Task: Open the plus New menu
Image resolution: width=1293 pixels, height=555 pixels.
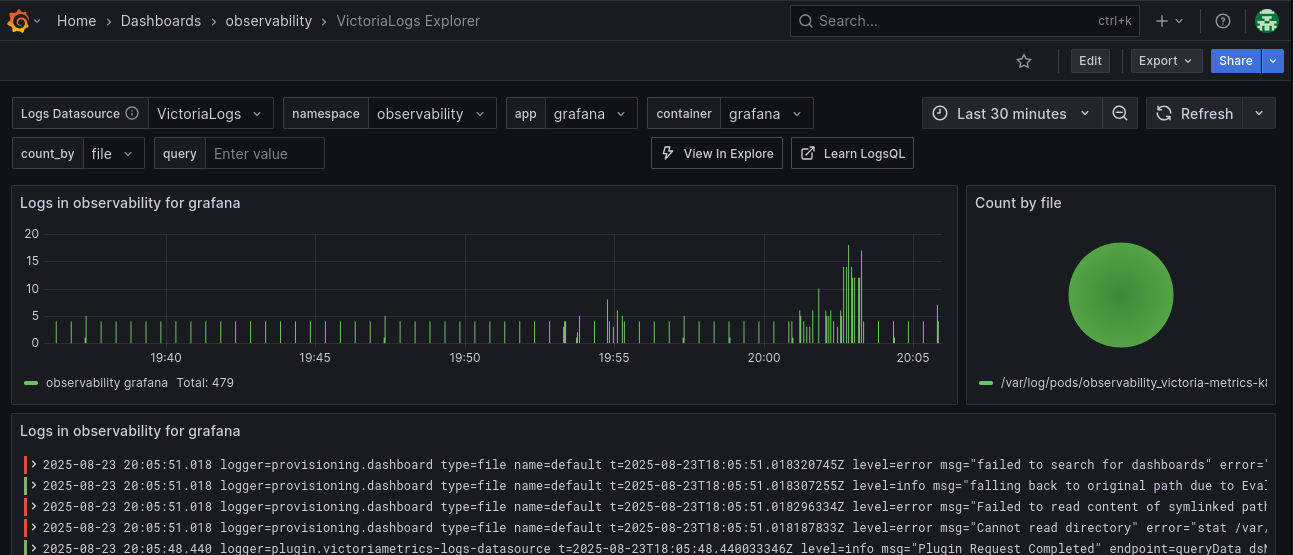Action: pyautogui.click(x=1169, y=20)
